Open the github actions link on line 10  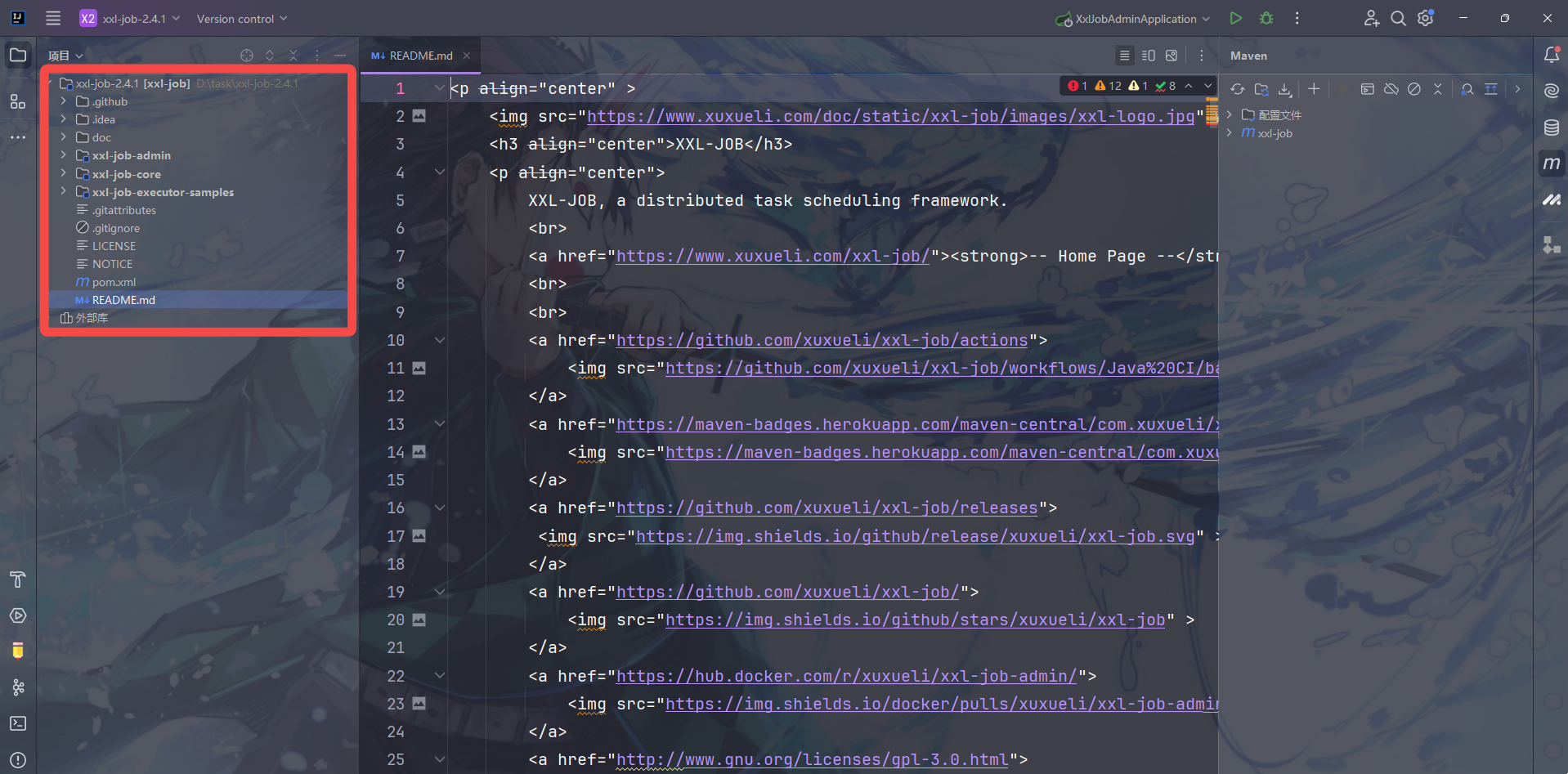822,340
